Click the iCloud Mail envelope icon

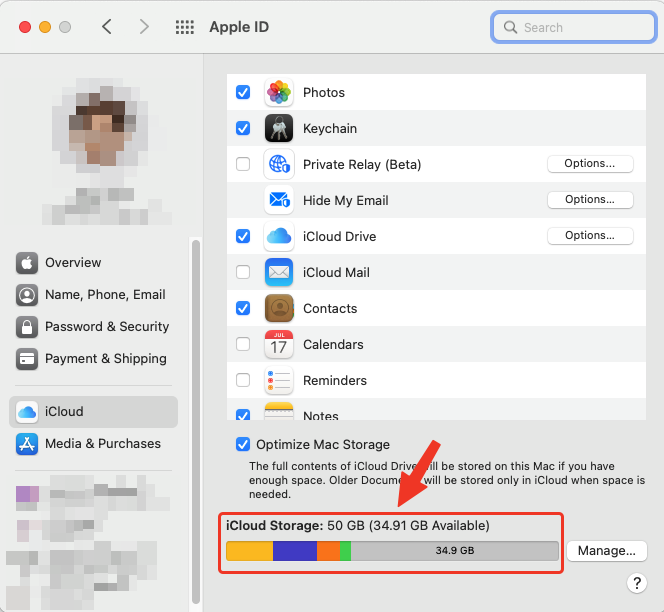tap(279, 272)
